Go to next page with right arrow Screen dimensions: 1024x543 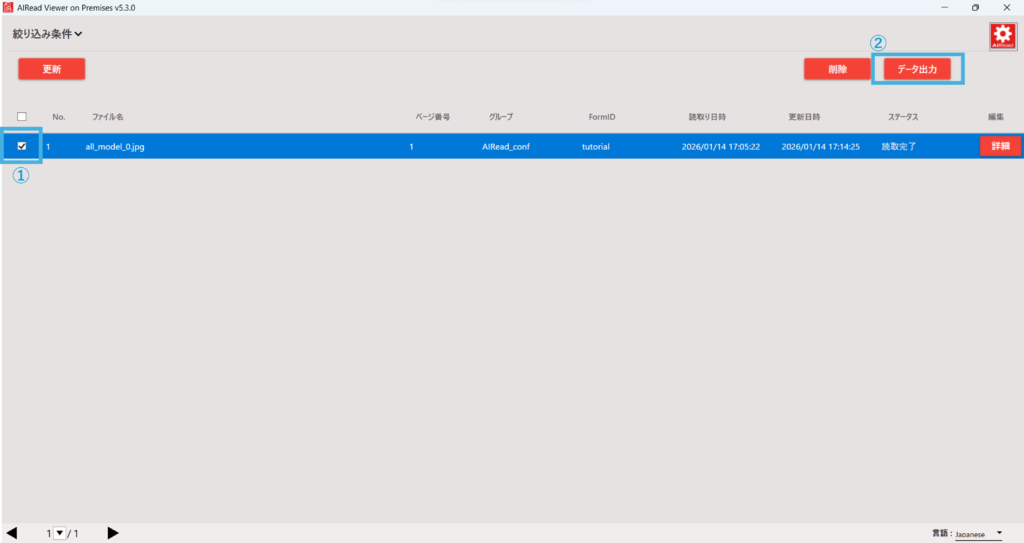coord(113,533)
